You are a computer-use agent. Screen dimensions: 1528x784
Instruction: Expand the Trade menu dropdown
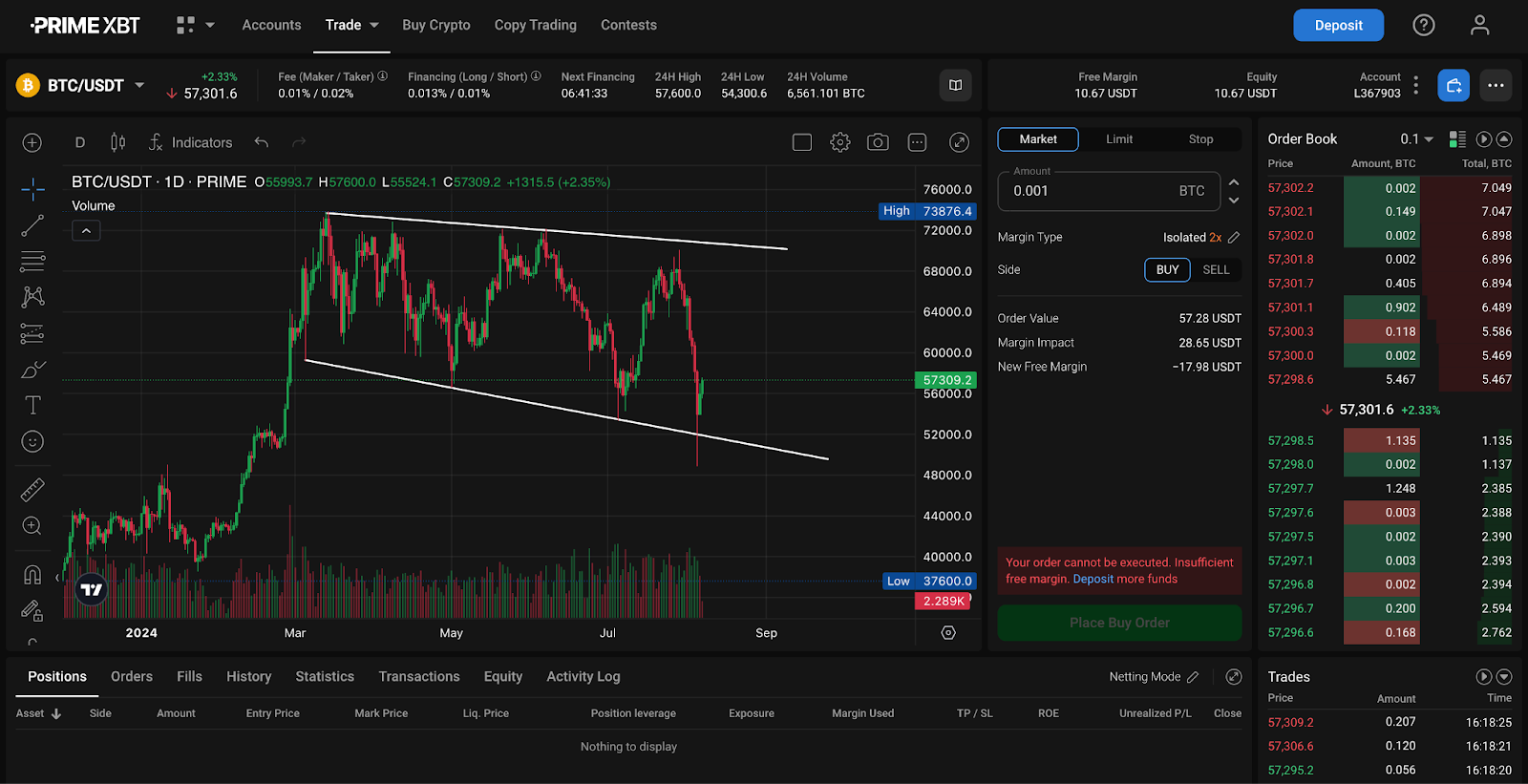(374, 25)
